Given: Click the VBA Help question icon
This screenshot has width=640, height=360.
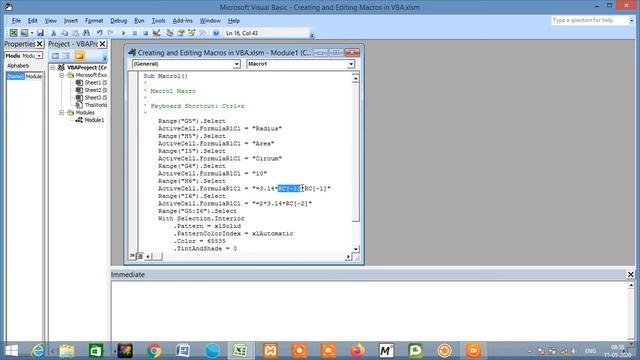Looking at the screenshot, I should [x=216, y=33].
